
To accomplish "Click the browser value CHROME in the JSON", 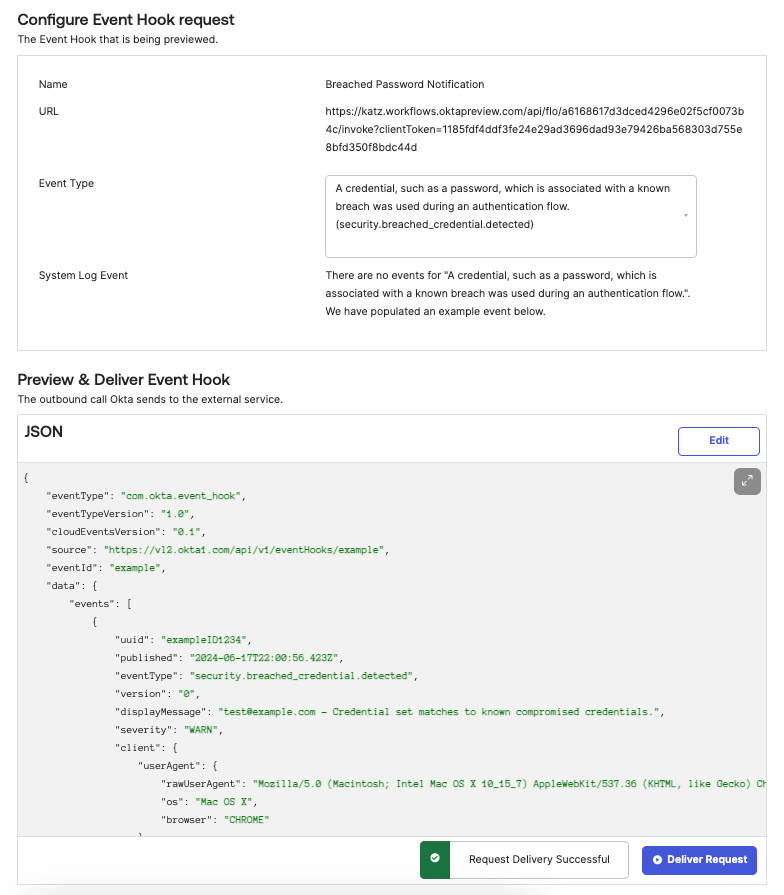I will pyautogui.click(x=245, y=819).
